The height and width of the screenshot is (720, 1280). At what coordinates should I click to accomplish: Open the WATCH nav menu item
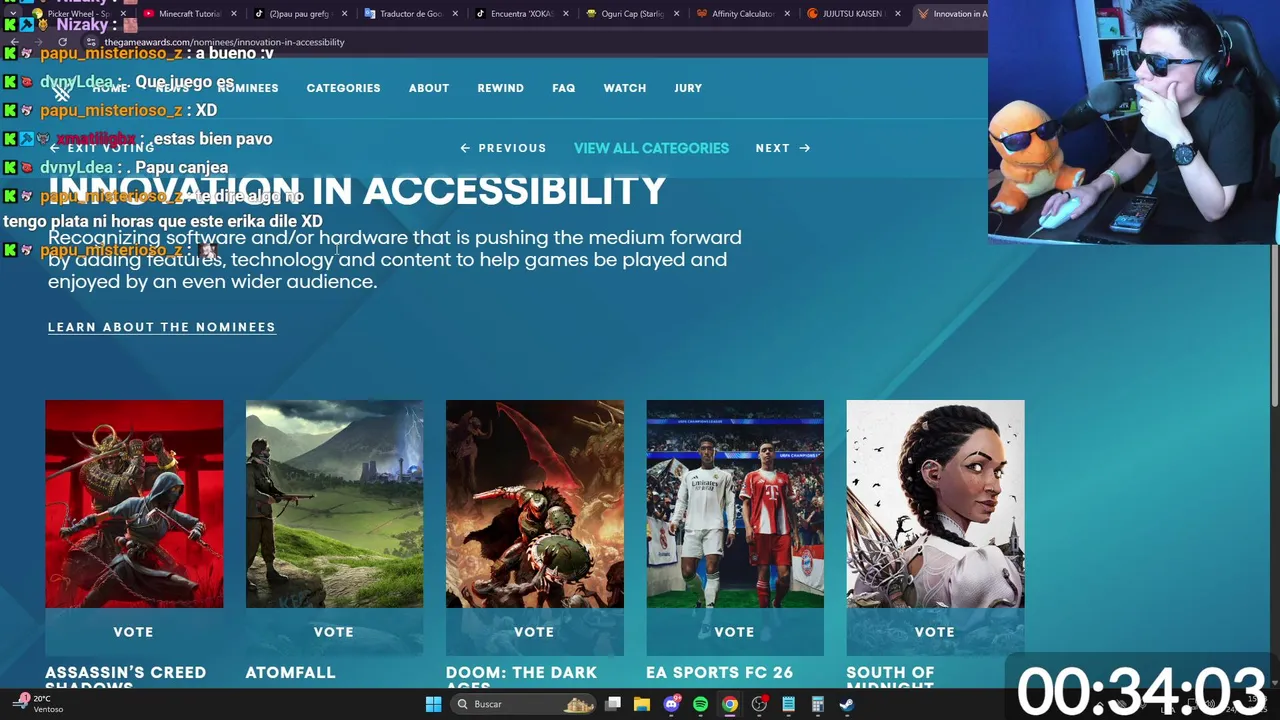tap(624, 88)
